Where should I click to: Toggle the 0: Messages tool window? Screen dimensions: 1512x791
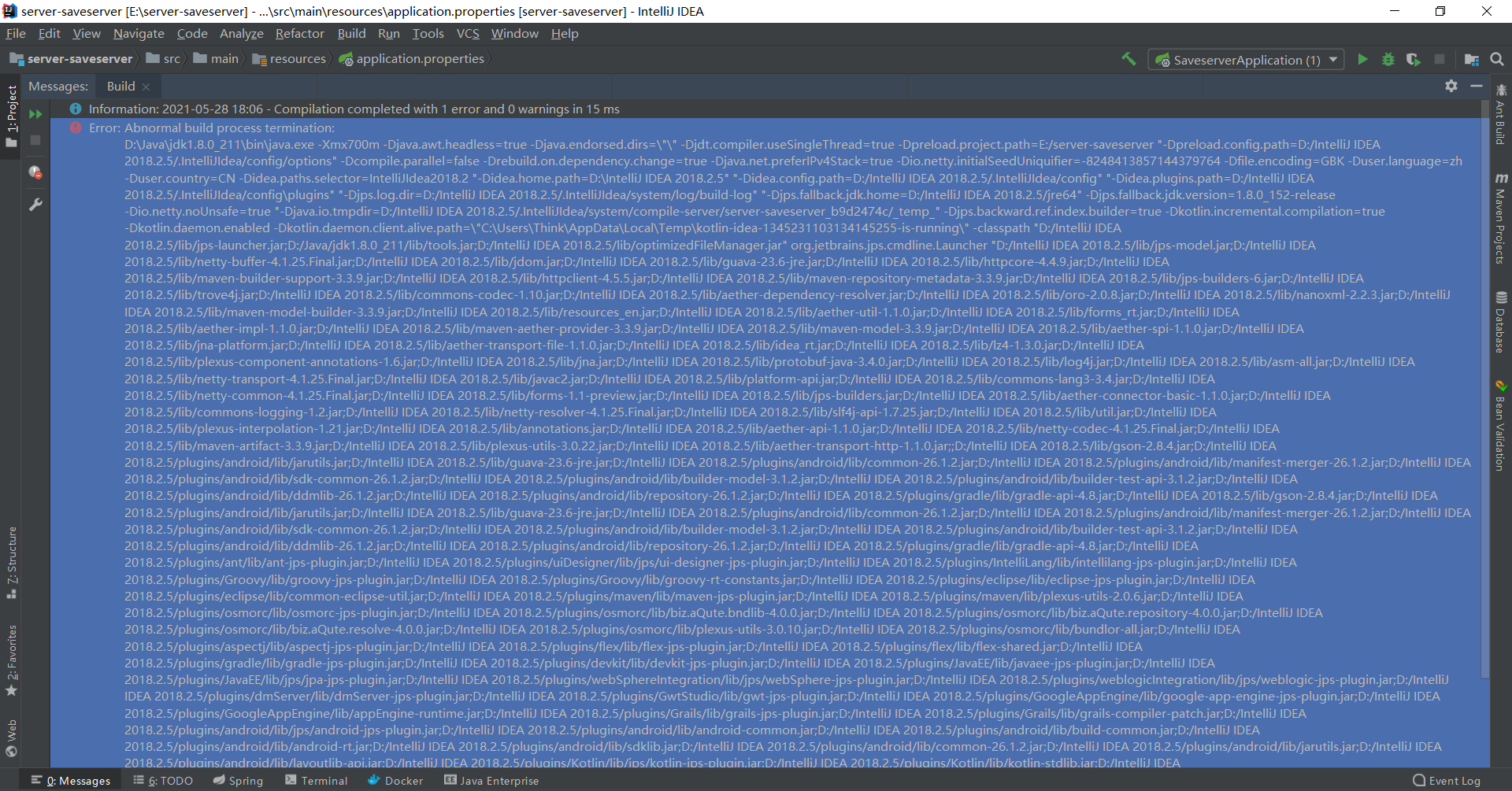(71, 781)
